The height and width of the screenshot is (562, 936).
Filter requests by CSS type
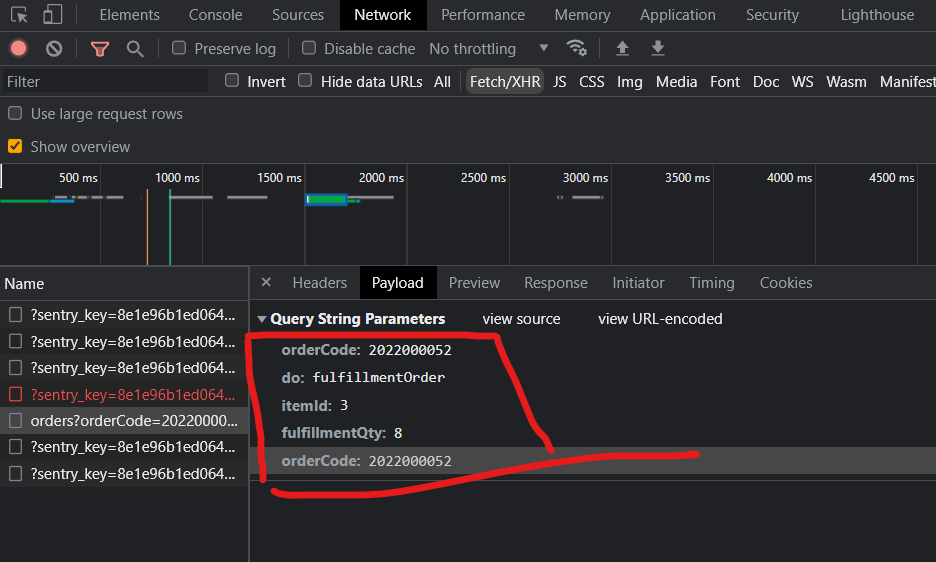coord(592,82)
